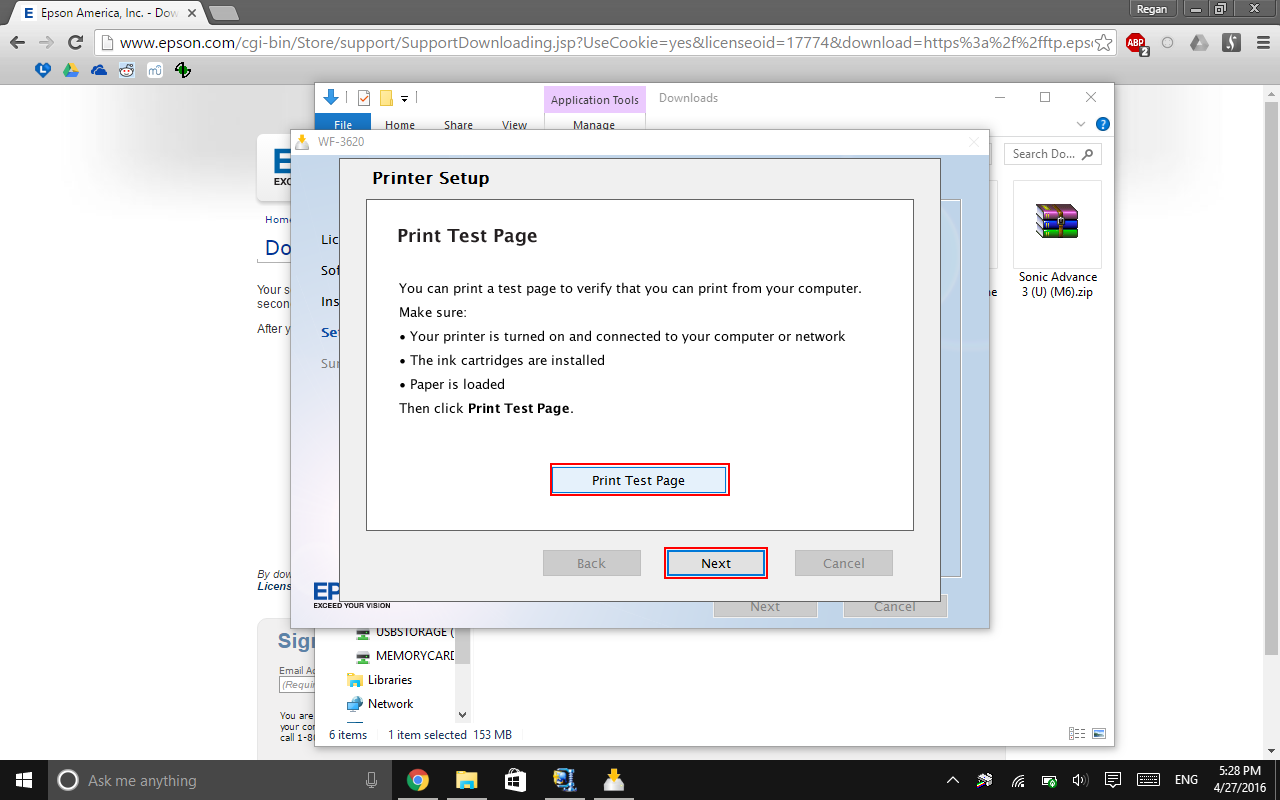Open File Explorer from the taskbar

pyautogui.click(x=466, y=780)
